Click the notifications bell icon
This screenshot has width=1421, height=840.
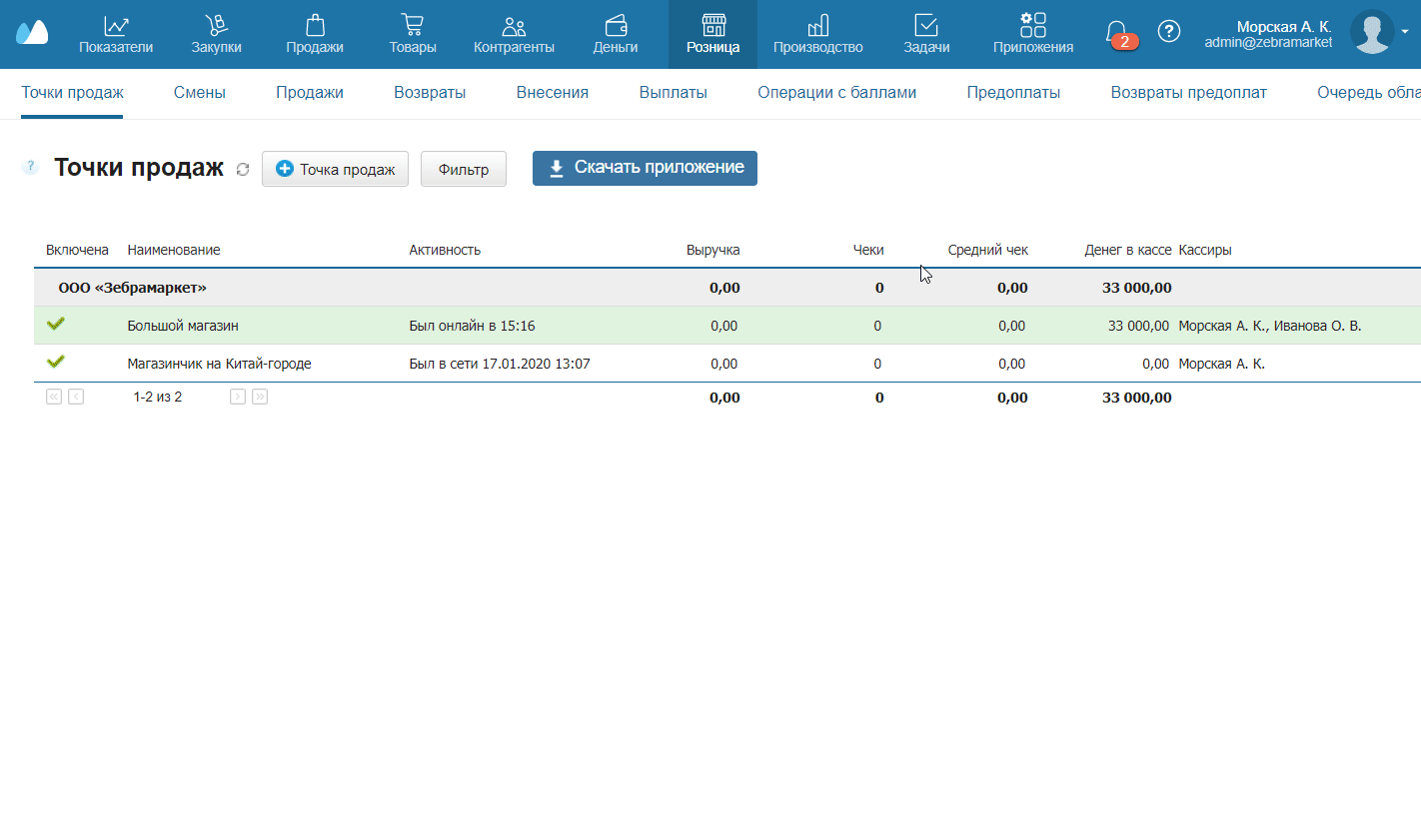(1117, 32)
